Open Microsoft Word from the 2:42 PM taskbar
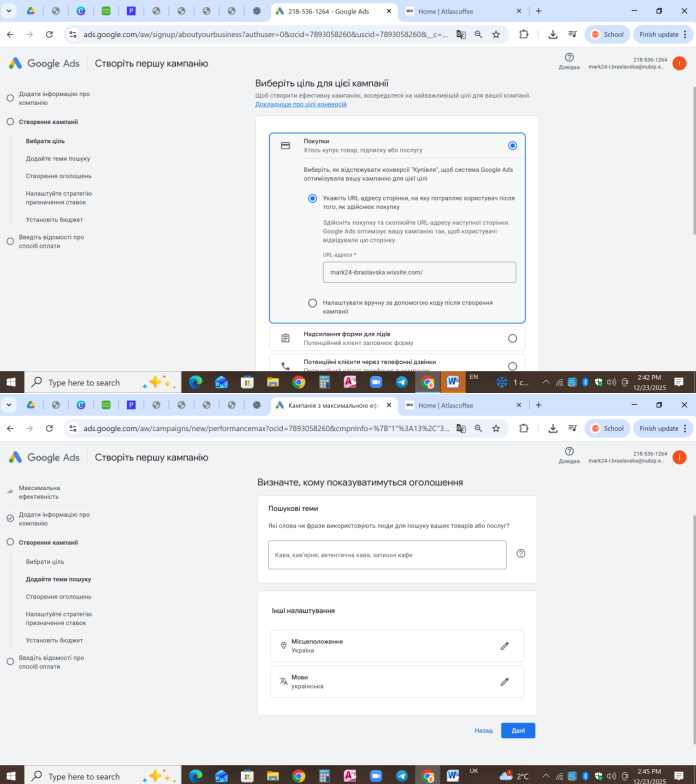 pyautogui.click(x=453, y=382)
